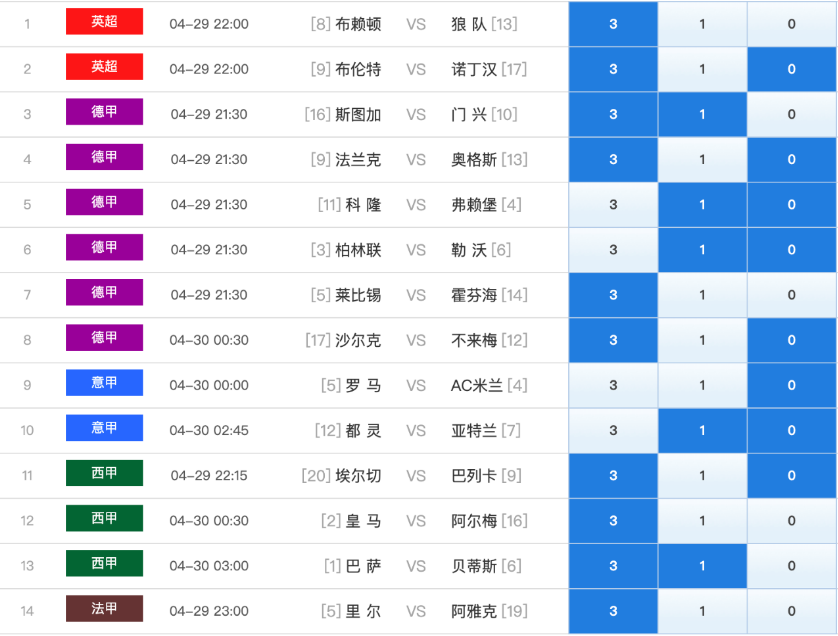
Task: Toggle result 1 for 柏林联 vs 勒沃
Action: (x=702, y=250)
